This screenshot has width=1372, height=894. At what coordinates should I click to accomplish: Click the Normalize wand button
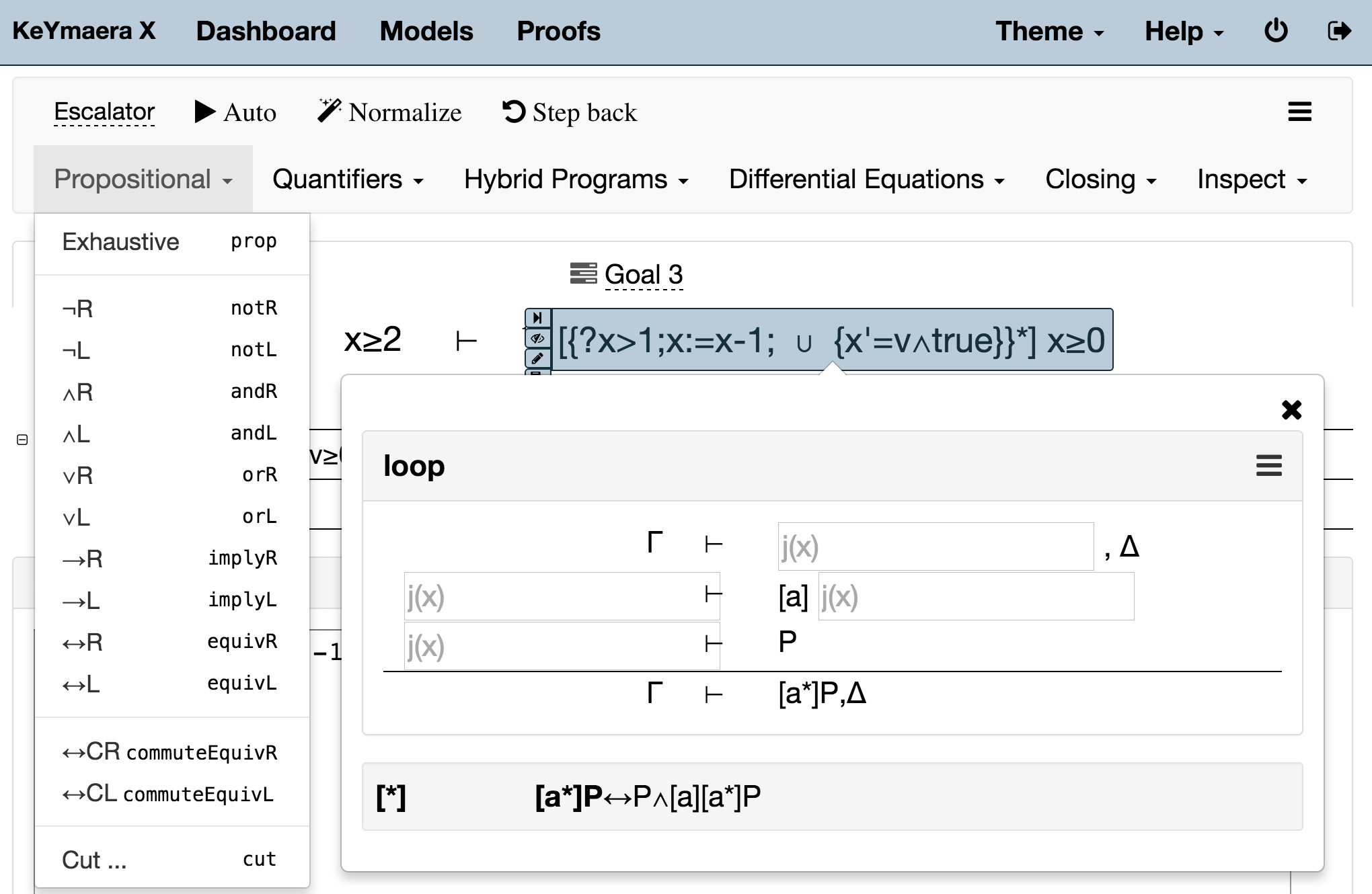coord(389,112)
